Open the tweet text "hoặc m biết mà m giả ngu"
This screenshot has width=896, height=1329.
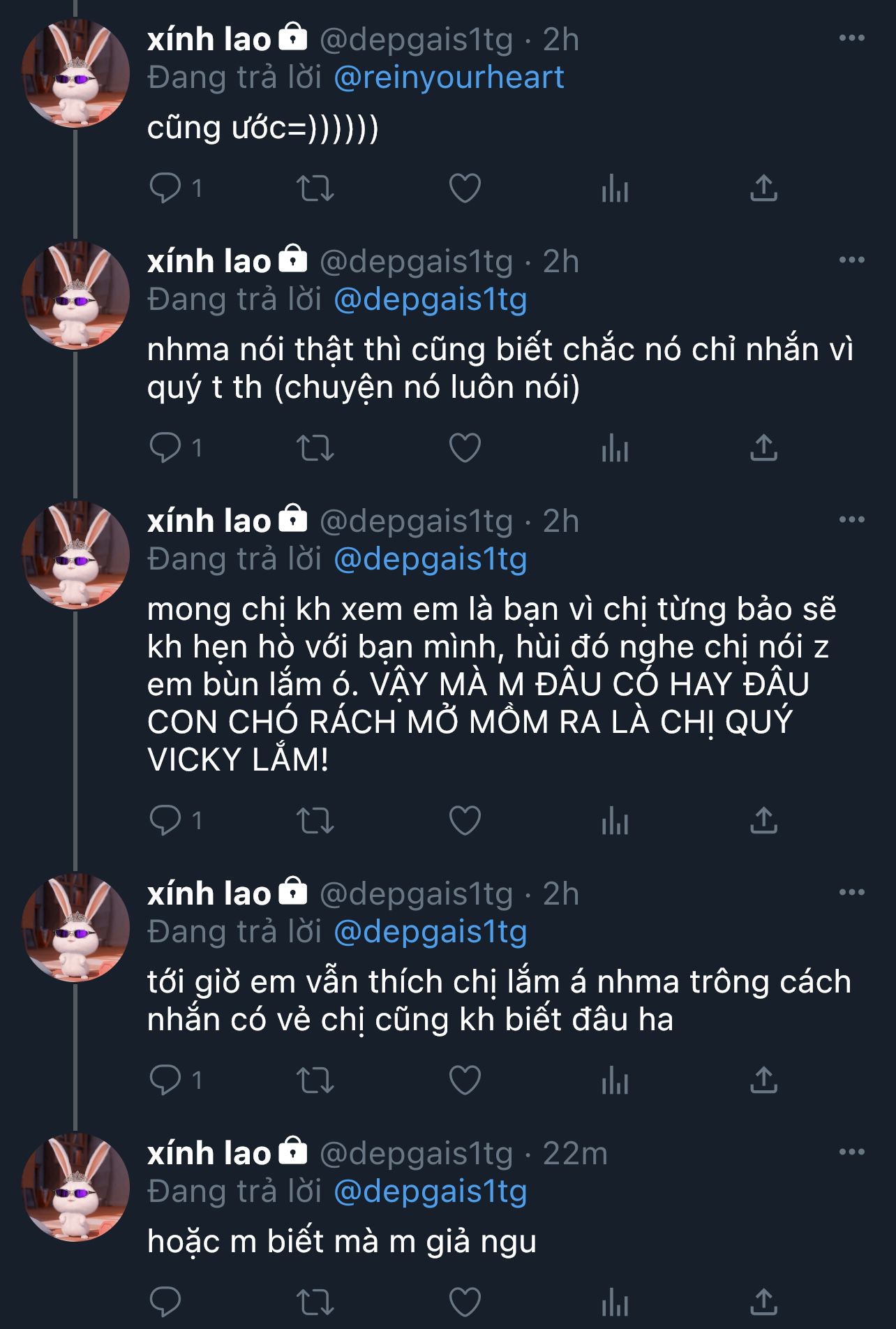(342, 1242)
